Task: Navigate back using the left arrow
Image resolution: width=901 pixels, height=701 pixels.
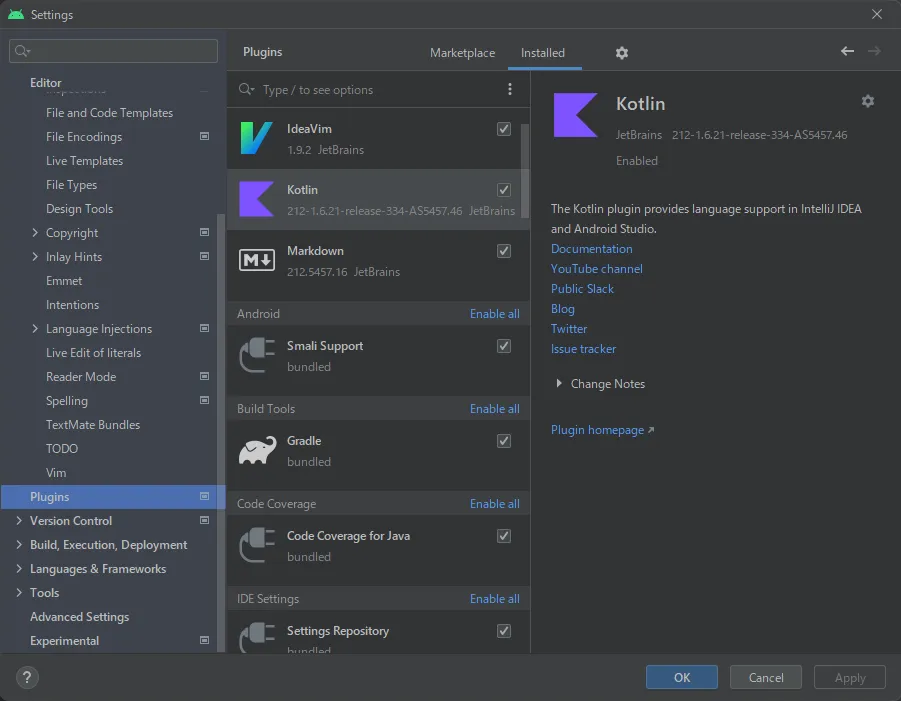Action: (847, 51)
